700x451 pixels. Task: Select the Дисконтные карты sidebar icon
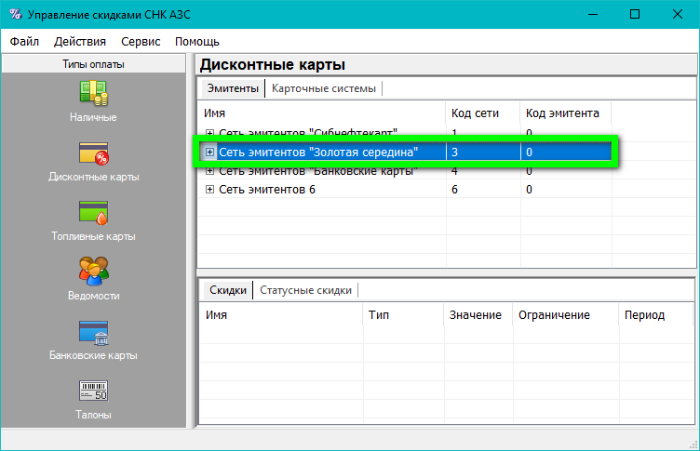(x=93, y=153)
